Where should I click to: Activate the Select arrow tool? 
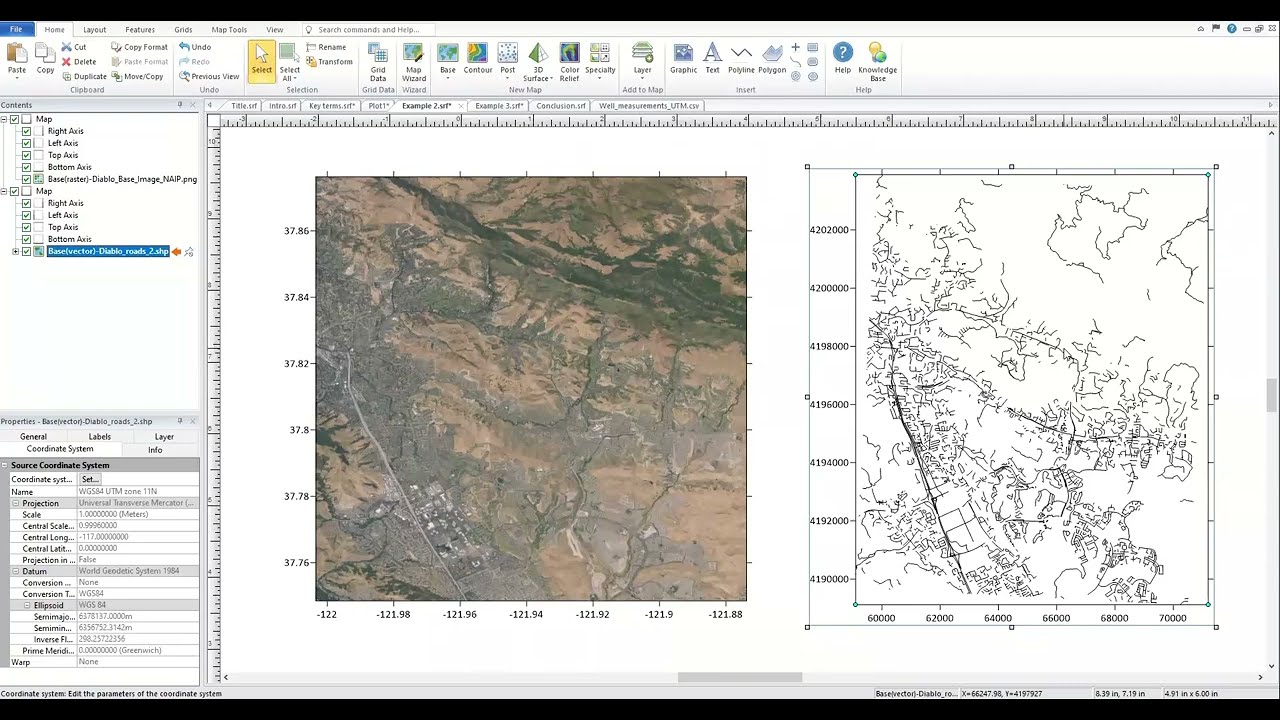(x=261, y=59)
